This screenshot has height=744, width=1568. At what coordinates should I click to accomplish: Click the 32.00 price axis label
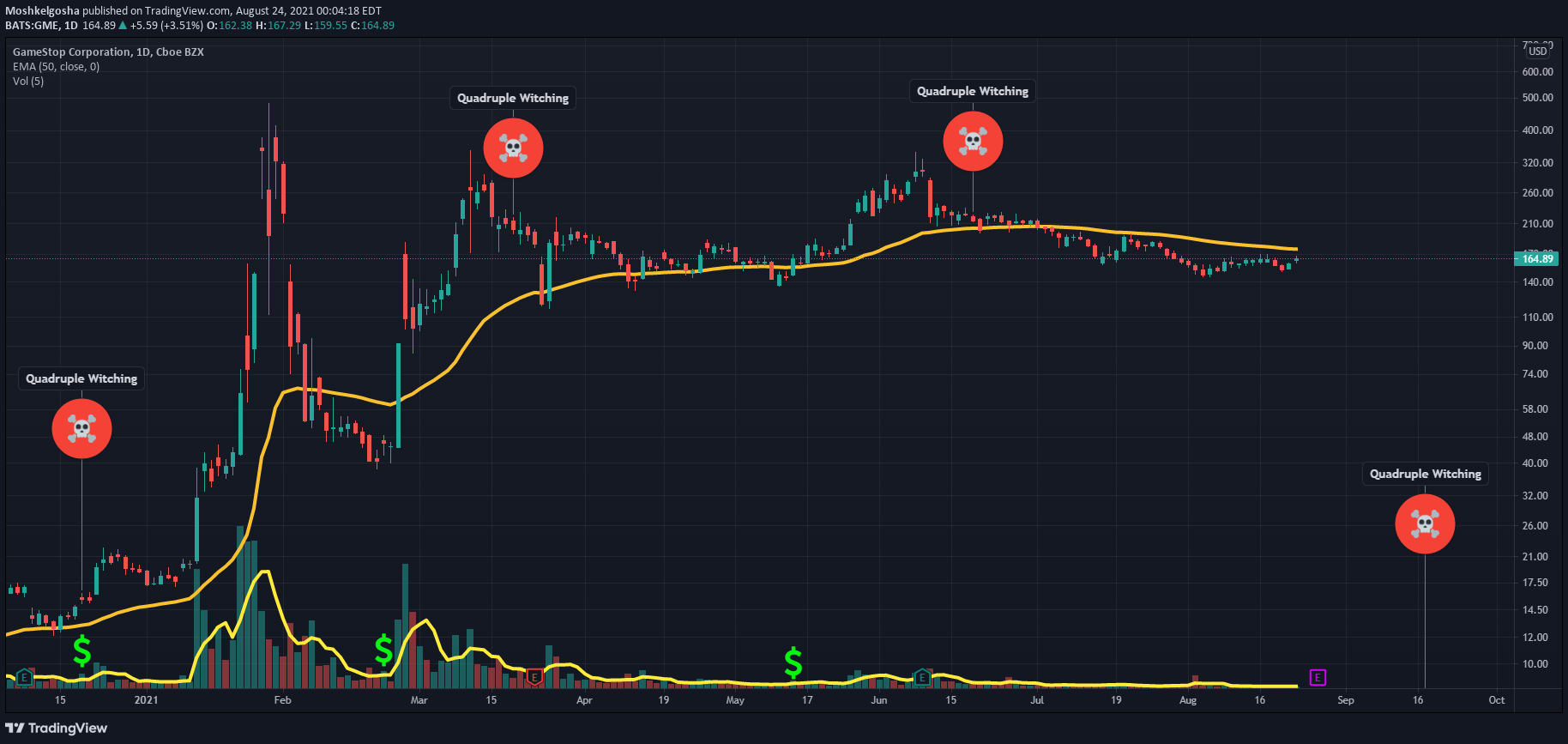click(1535, 496)
